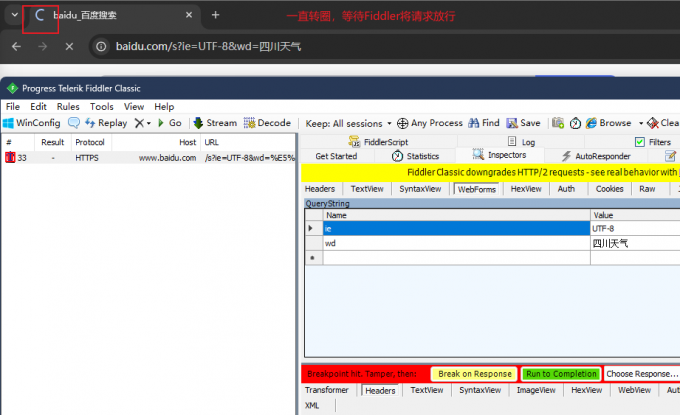Click the row selector arrow beside 'ie'
Screen dimensions: 680x415
[313, 229]
